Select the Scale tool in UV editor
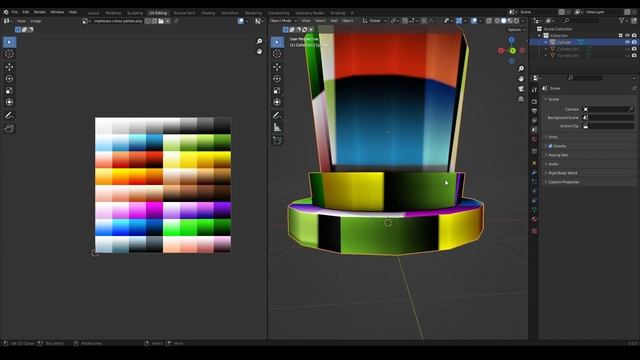Viewport: 640px width, 360px height. pyautogui.click(x=9, y=91)
